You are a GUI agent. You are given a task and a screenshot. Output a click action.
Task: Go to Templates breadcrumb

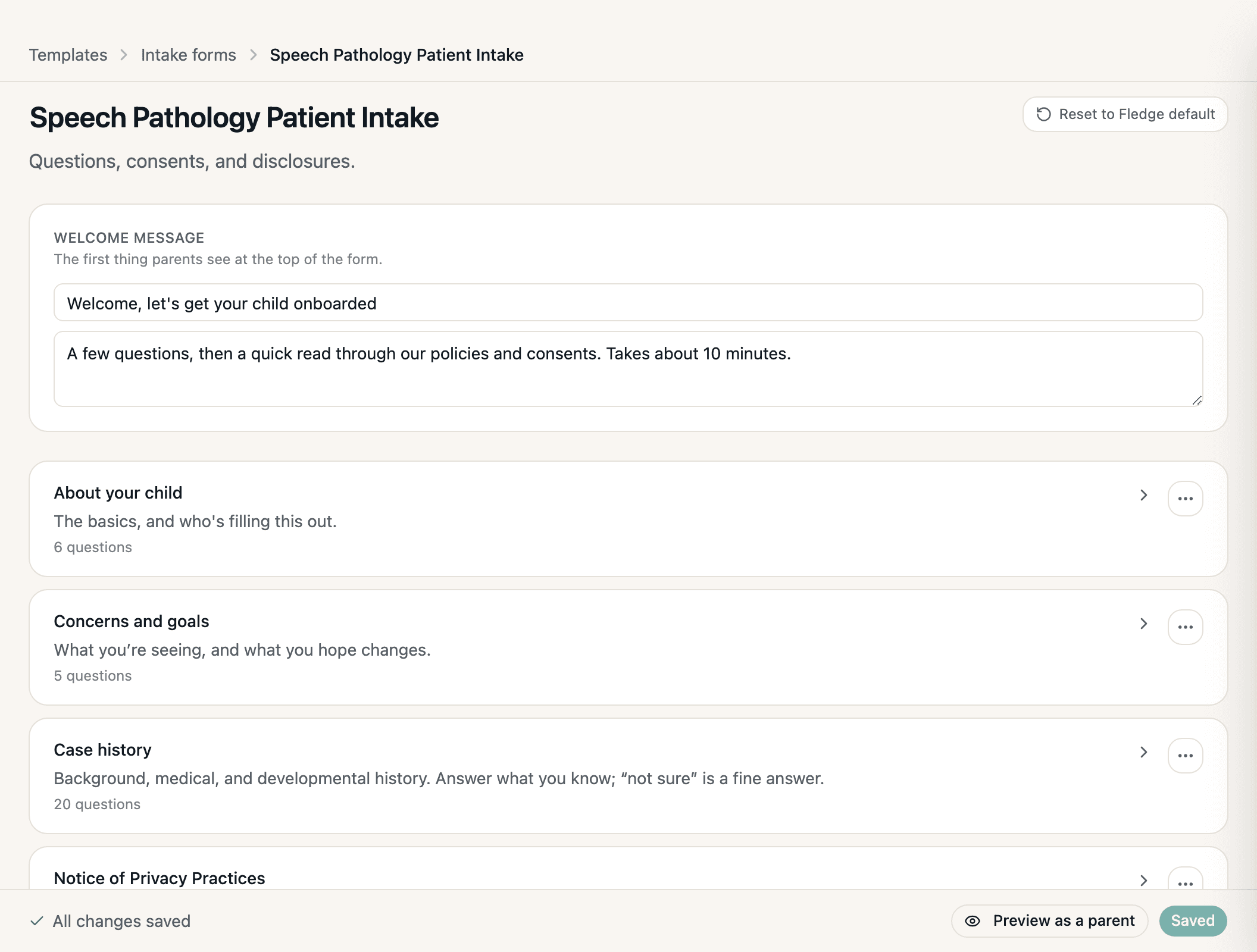point(68,55)
